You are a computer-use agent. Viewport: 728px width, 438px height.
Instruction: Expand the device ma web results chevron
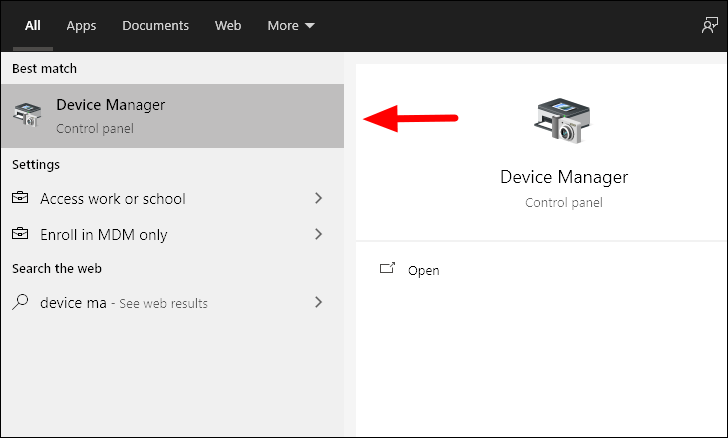coord(318,302)
